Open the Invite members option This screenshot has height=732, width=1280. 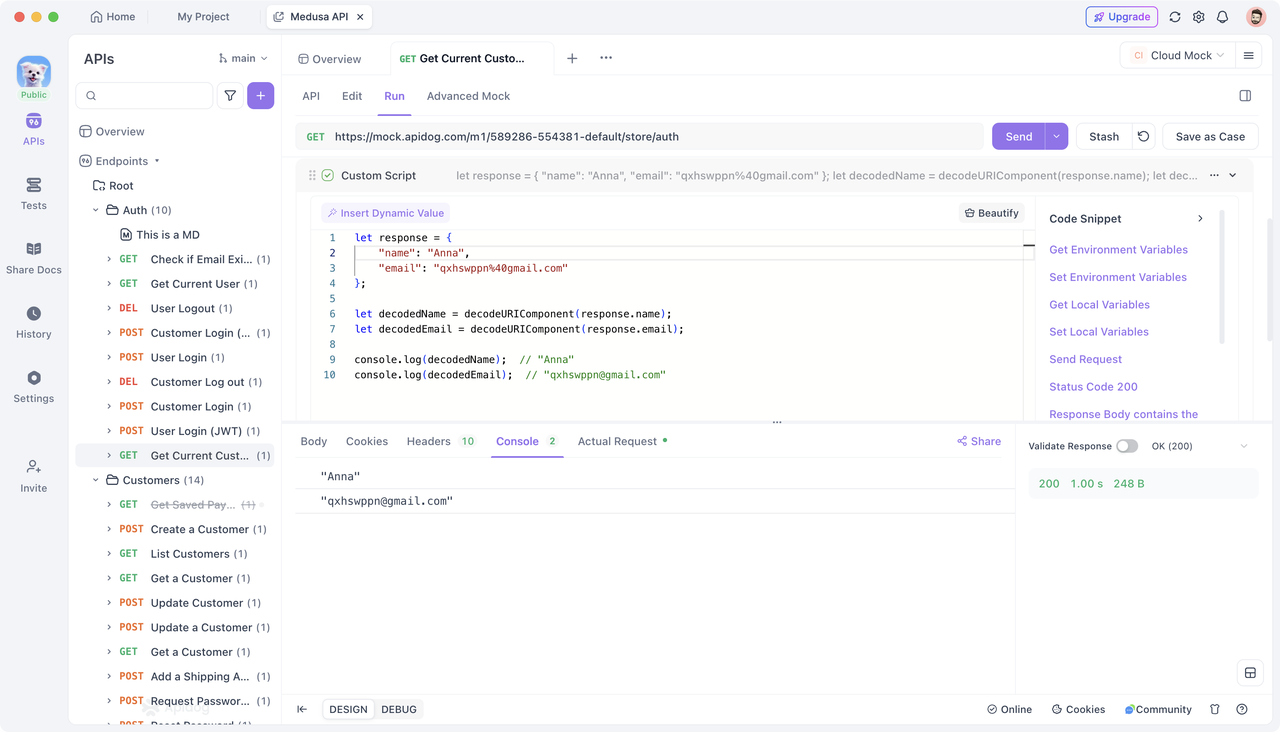(x=33, y=476)
